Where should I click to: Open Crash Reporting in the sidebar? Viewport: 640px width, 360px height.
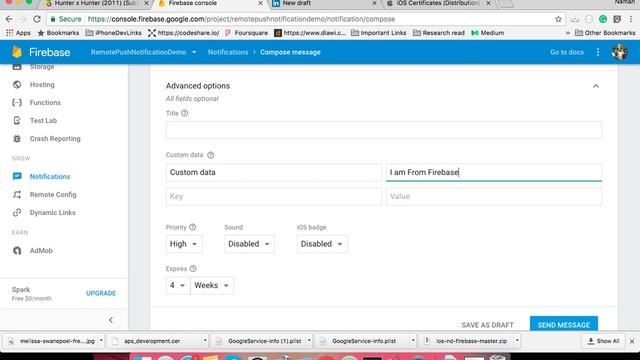click(x=55, y=138)
